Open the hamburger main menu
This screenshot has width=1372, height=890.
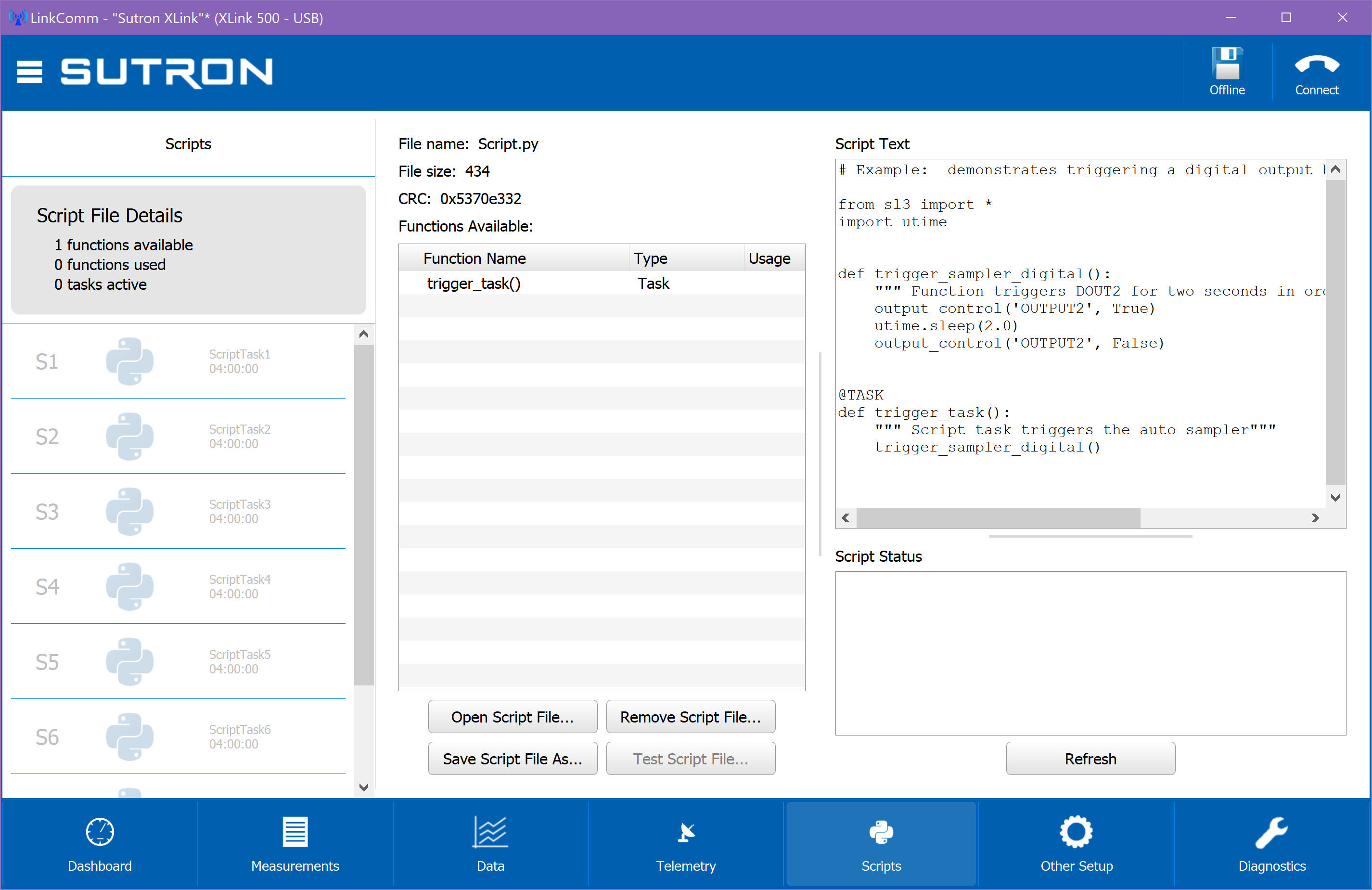coord(29,72)
